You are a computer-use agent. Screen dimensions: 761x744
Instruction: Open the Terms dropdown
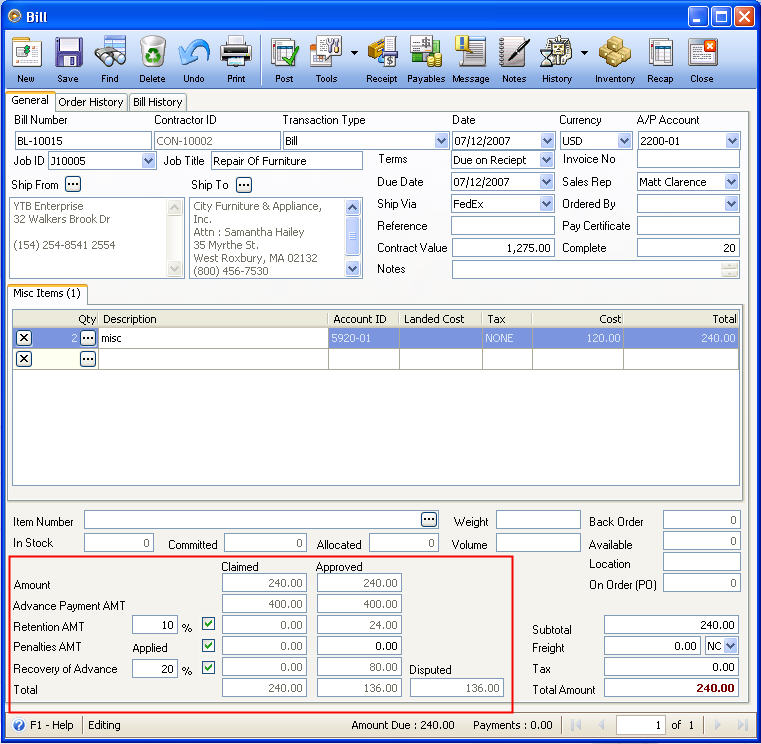point(546,160)
